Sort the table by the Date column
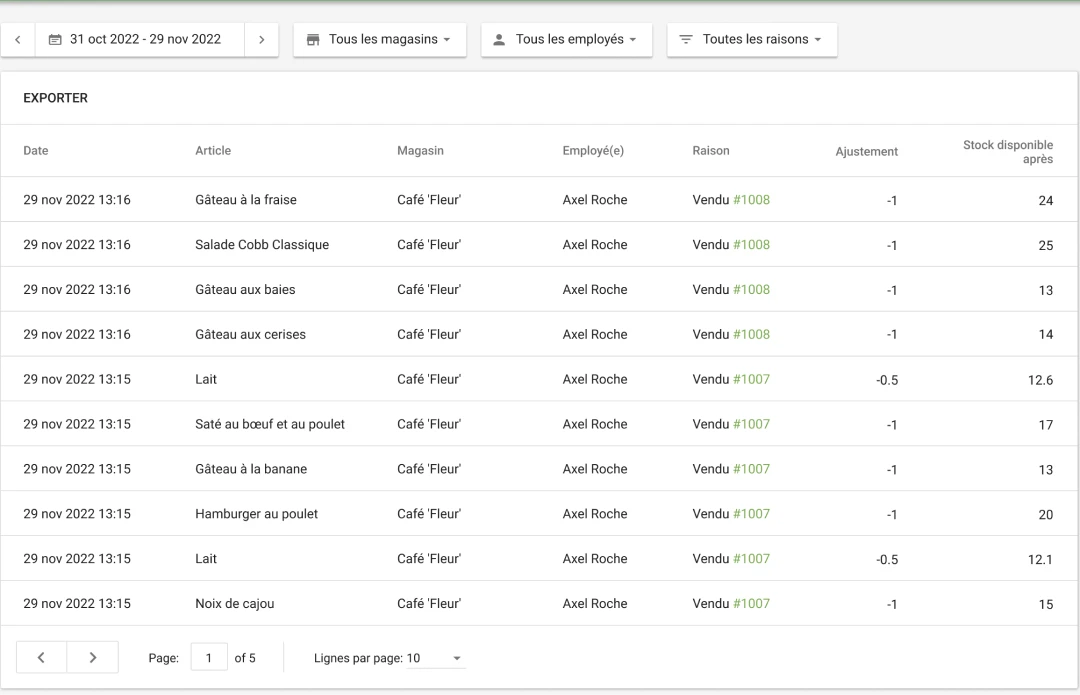 pyautogui.click(x=36, y=150)
